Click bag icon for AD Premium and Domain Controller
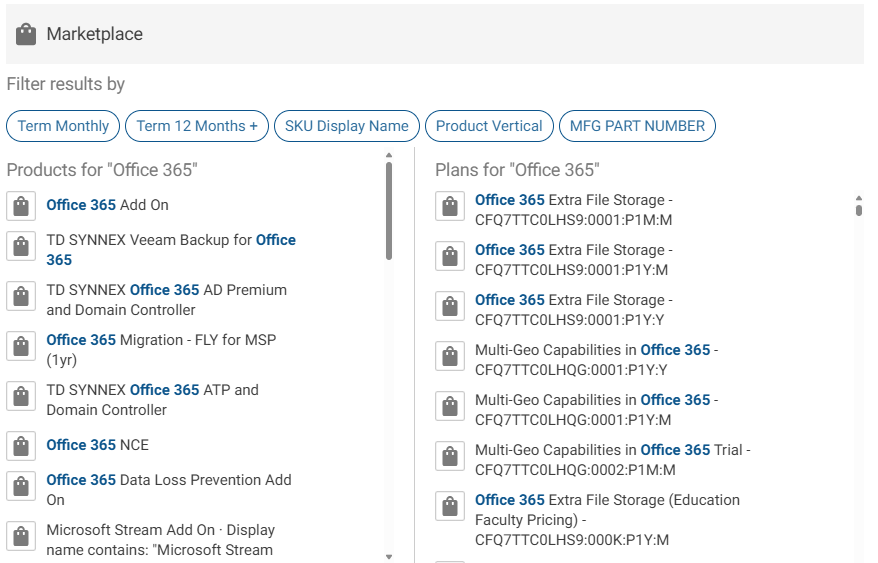878x563 pixels. click(21, 296)
